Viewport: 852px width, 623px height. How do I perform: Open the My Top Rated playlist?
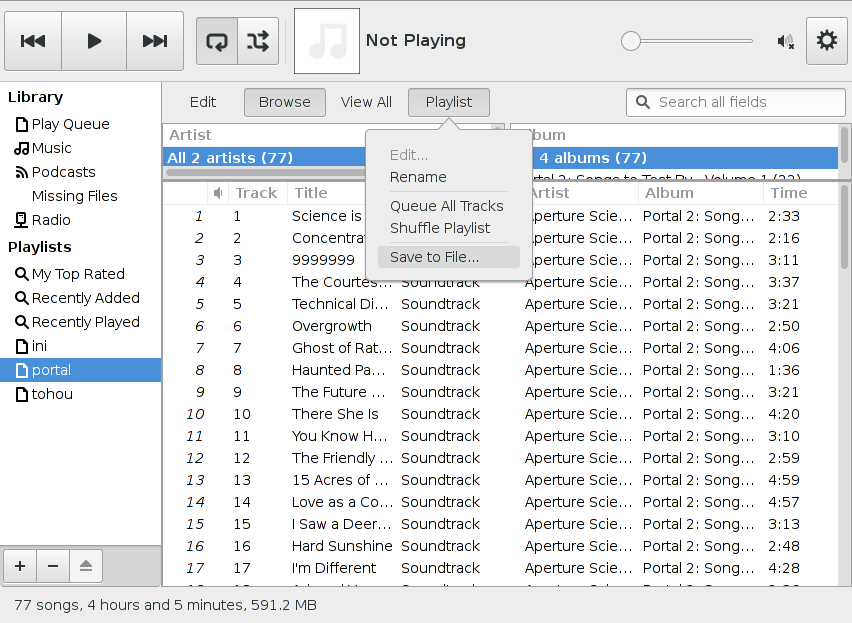(78, 274)
